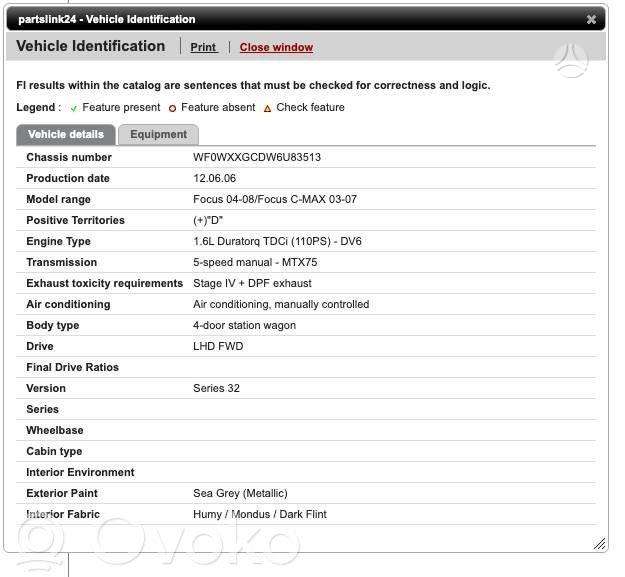This screenshot has width=625, height=577.
Task: Switch to the Equipment tab
Action: pyautogui.click(x=158, y=135)
